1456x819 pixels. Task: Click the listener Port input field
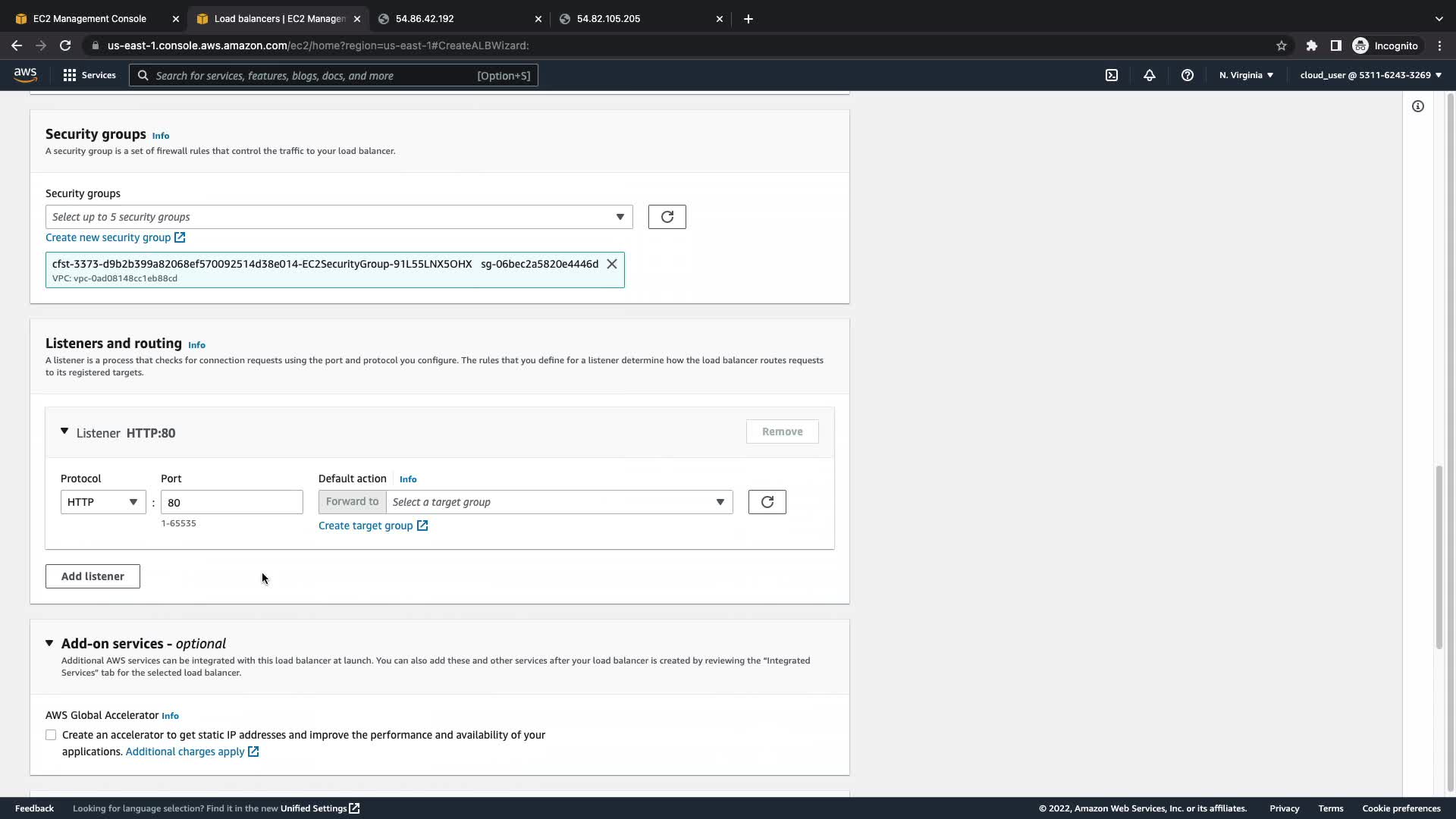pyautogui.click(x=231, y=502)
